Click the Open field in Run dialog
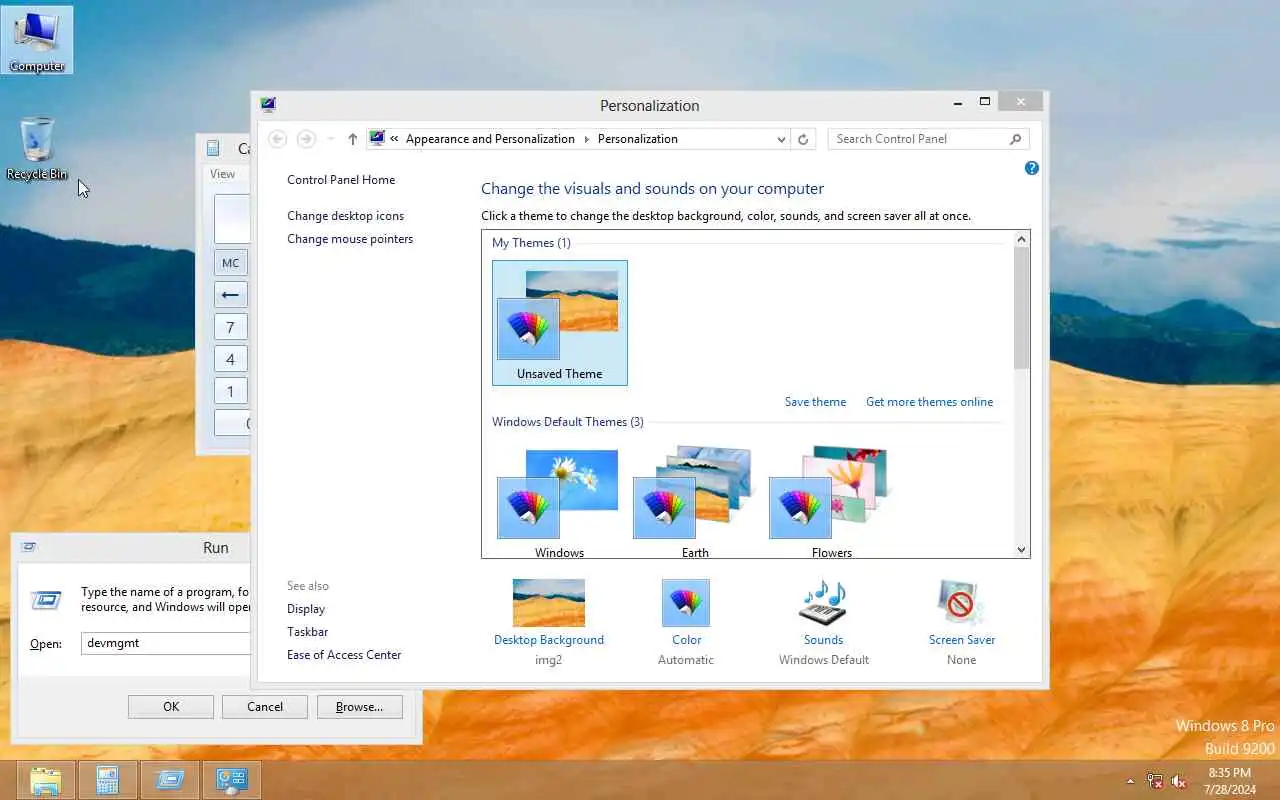Screen dimensions: 1280x800 [165, 643]
